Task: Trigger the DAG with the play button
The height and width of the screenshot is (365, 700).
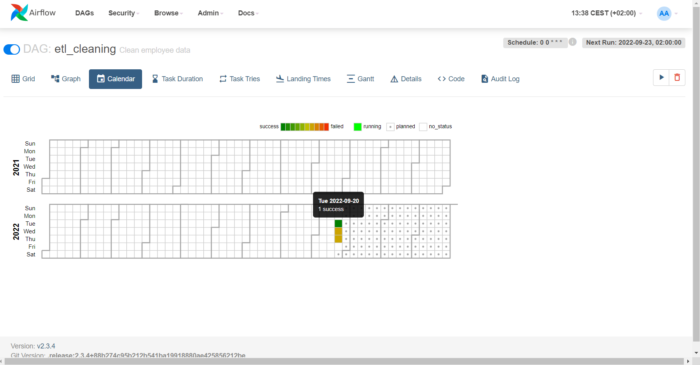Action: pyautogui.click(x=661, y=78)
